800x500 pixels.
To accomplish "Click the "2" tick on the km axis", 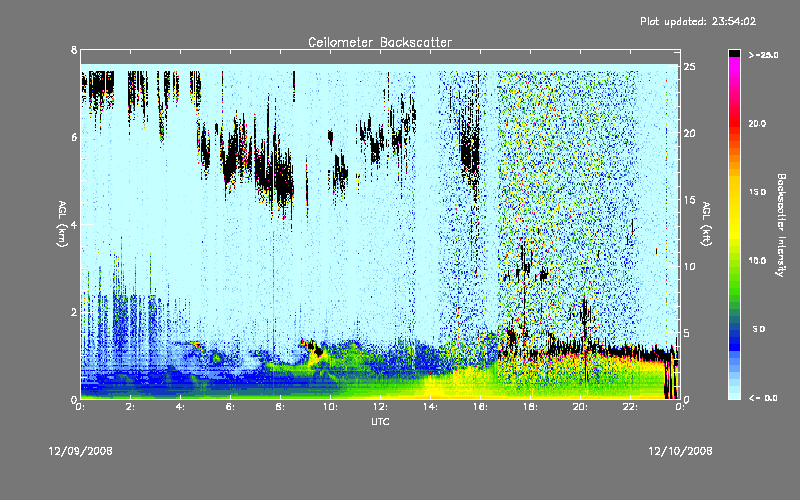I will pyautogui.click(x=74, y=312).
